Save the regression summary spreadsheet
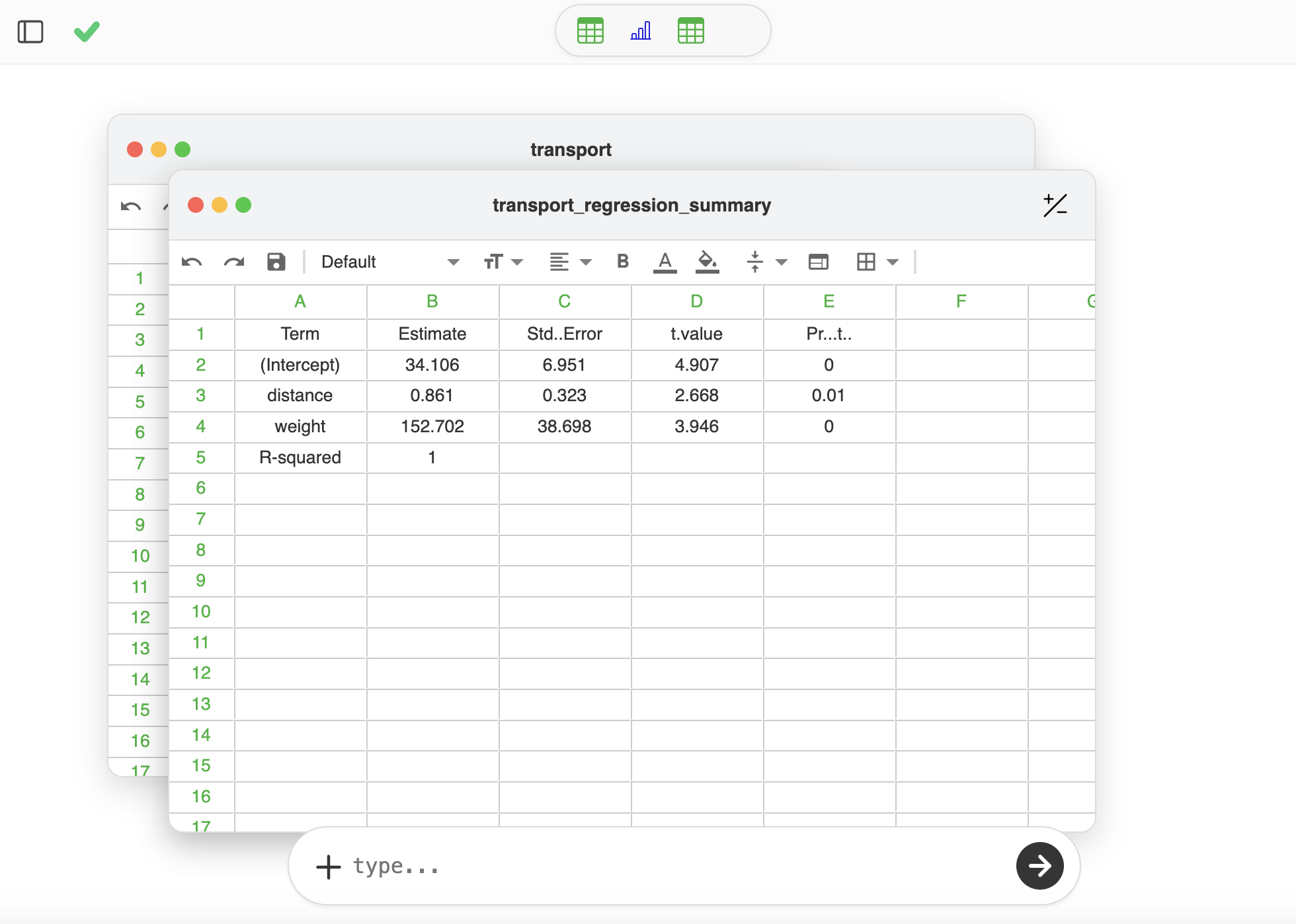1296x924 pixels. pyautogui.click(x=276, y=262)
